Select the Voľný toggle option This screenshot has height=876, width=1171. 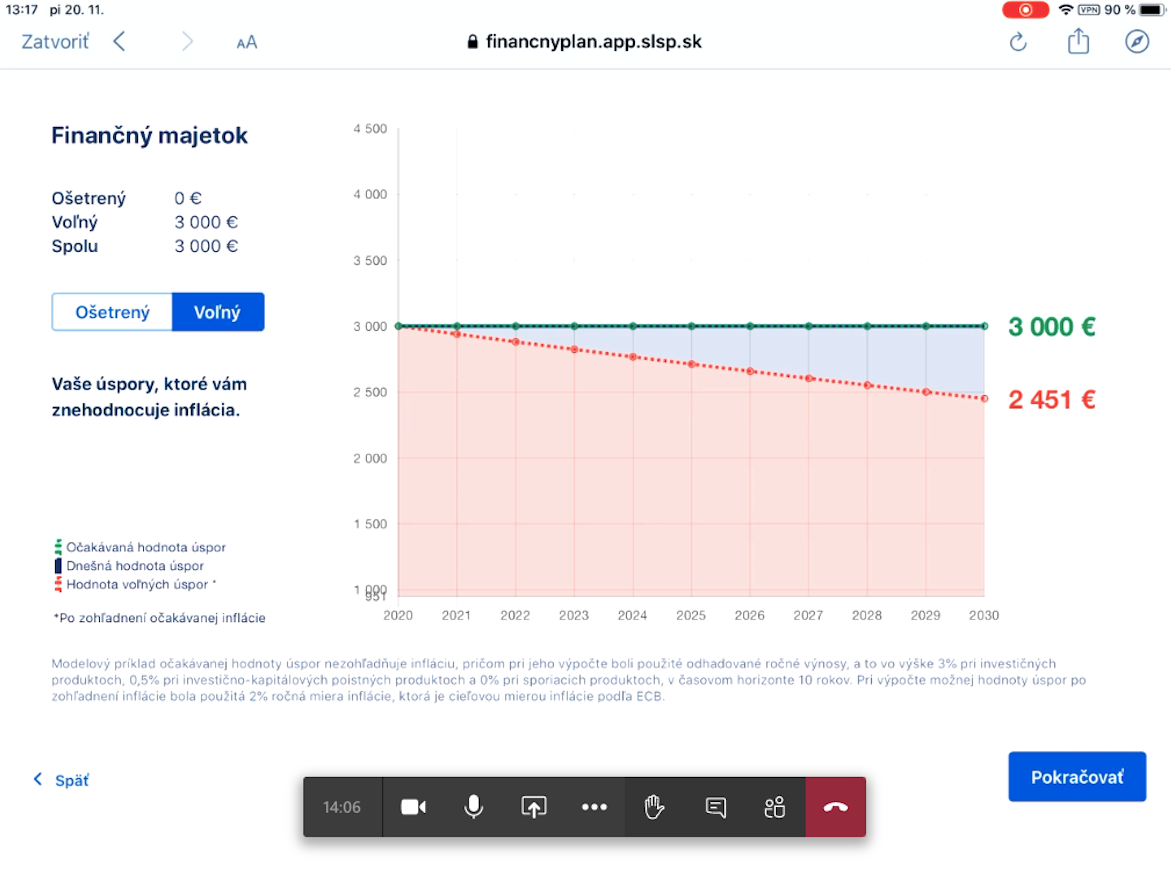point(218,312)
